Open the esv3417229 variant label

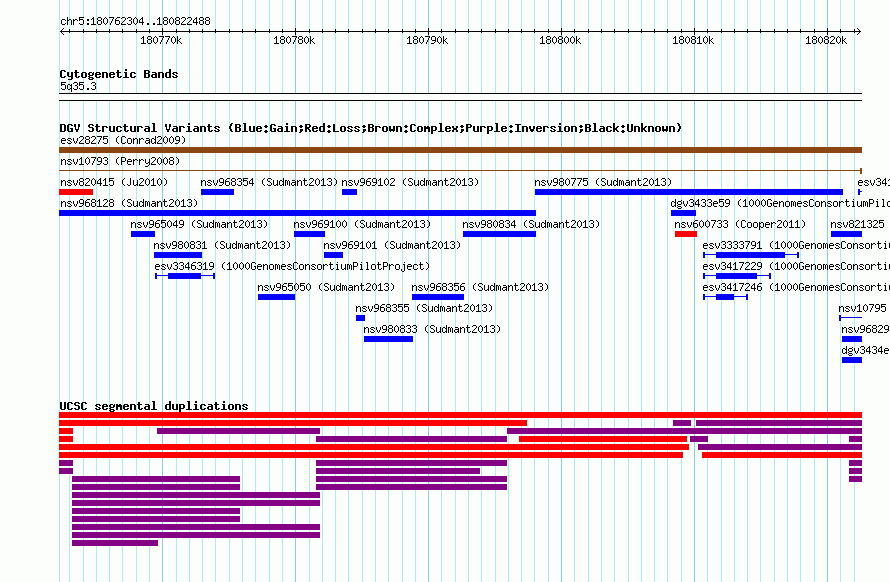click(796, 266)
